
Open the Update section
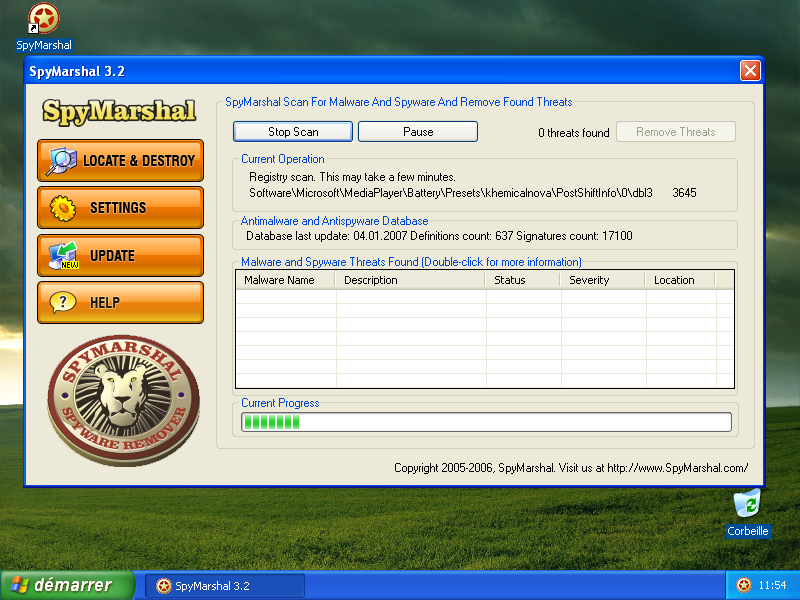(120, 256)
